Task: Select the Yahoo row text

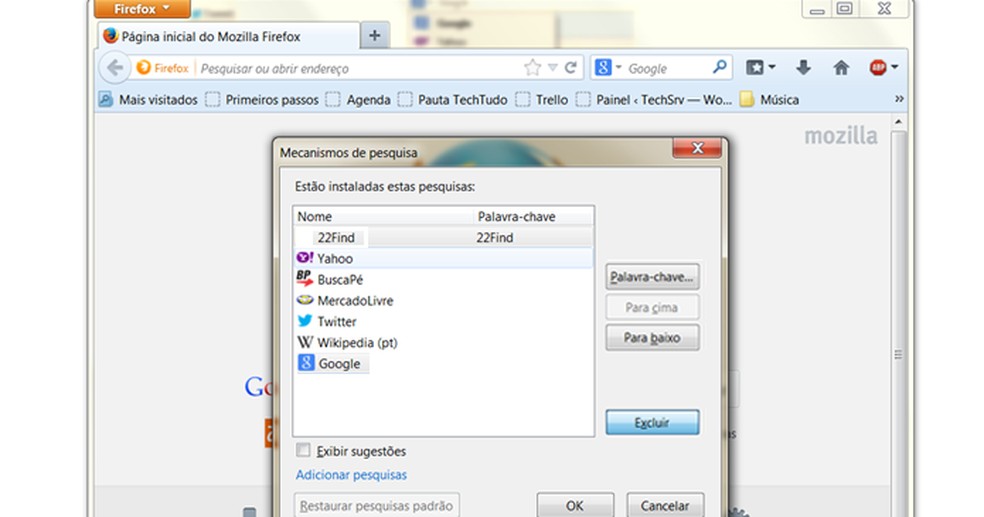Action: tap(335, 258)
